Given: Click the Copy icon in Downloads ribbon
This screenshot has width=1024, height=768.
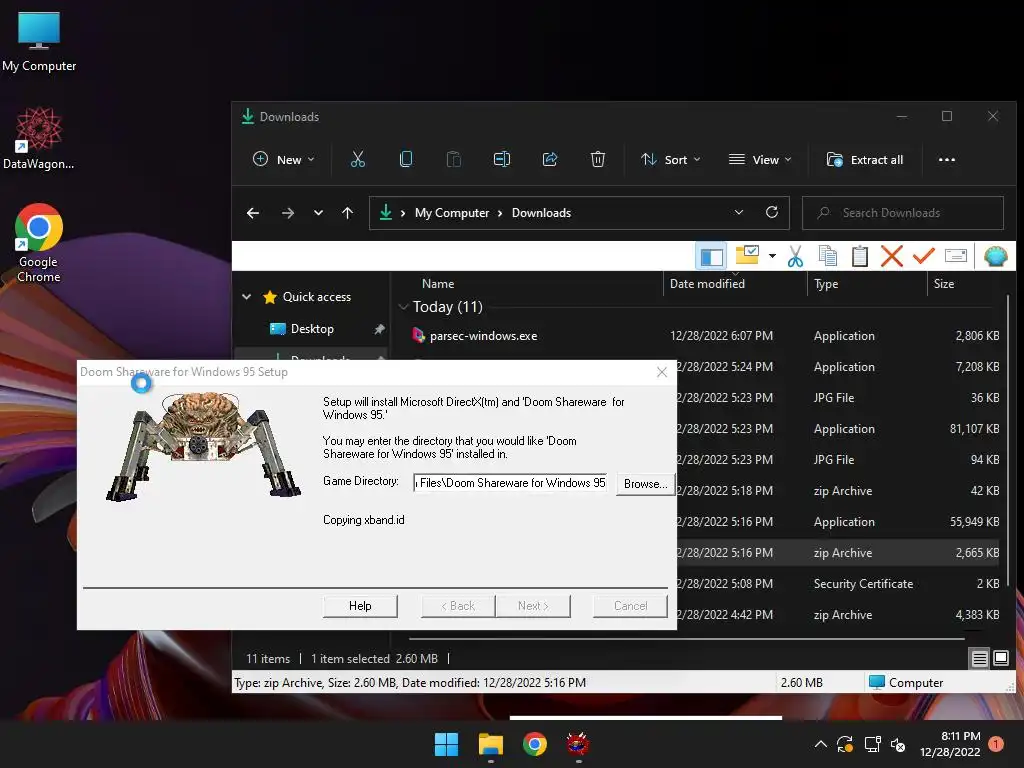Looking at the screenshot, I should coord(406,159).
